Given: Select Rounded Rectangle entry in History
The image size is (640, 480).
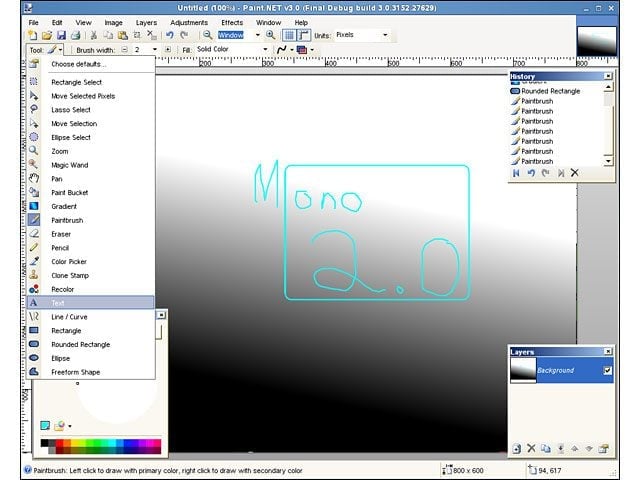Looking at the screenshot, I should tap(556, 91).
